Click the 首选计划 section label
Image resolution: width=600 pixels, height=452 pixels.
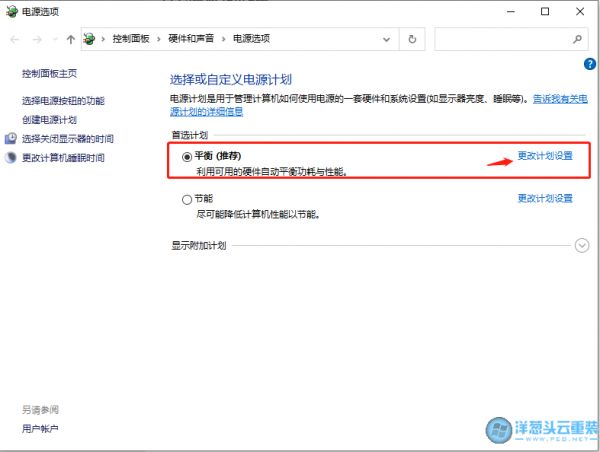pos(190,135)
